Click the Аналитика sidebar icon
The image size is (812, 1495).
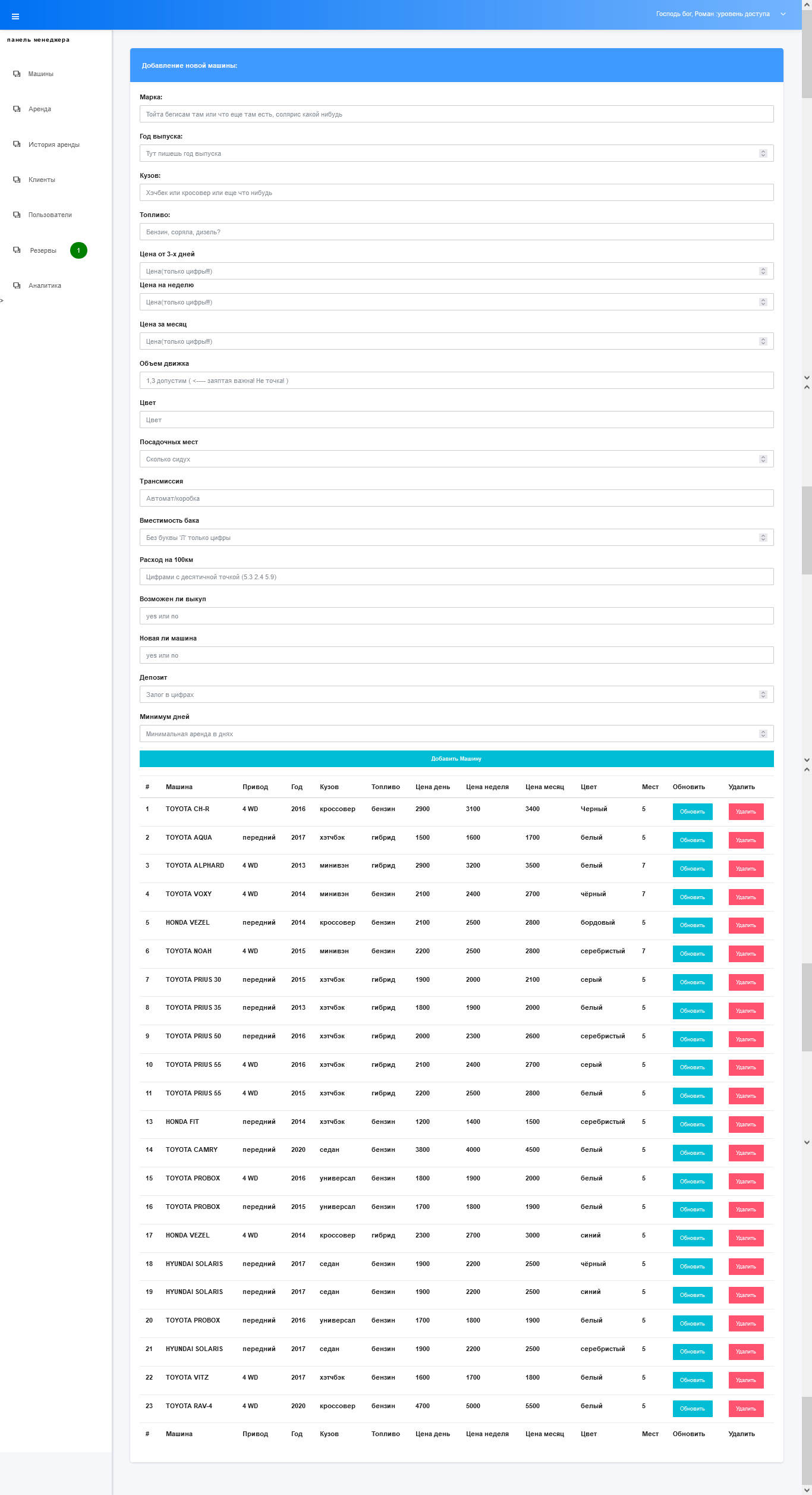point(17,285)
